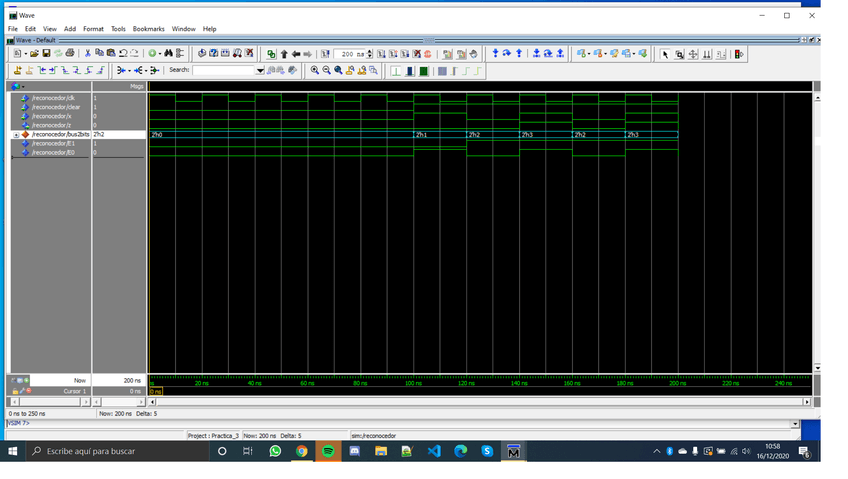848x479 pixels.
Task: Click inside the Search text box
Action: point(224,71)
